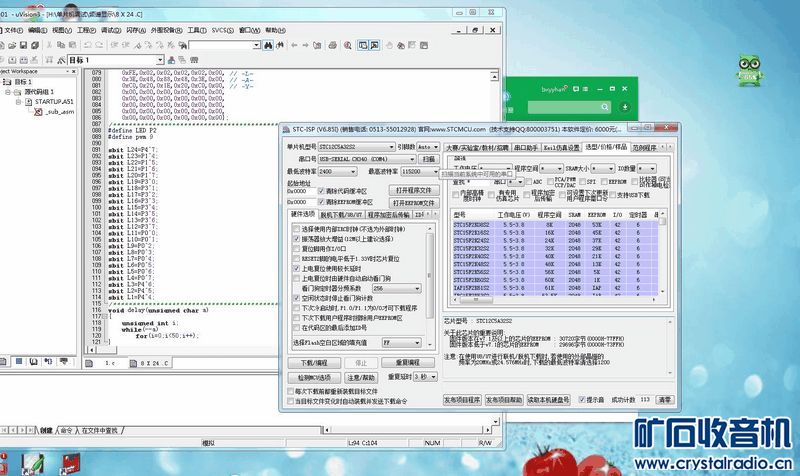
Task: Click chip table horizontal scrollbar thumb
Action: [474, 300]
